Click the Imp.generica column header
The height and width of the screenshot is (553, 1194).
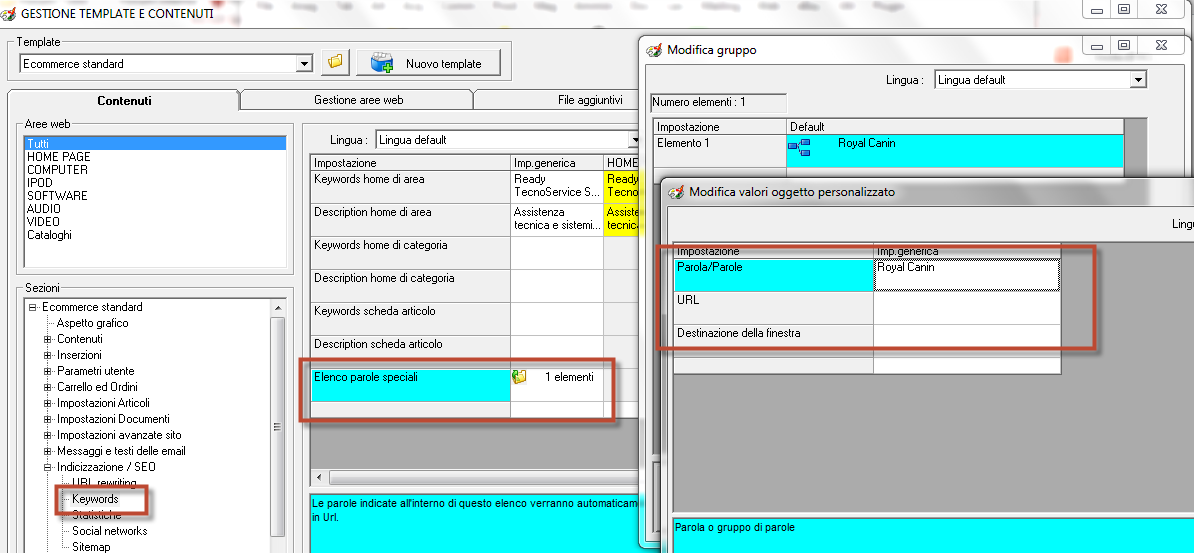click(557, 163)
